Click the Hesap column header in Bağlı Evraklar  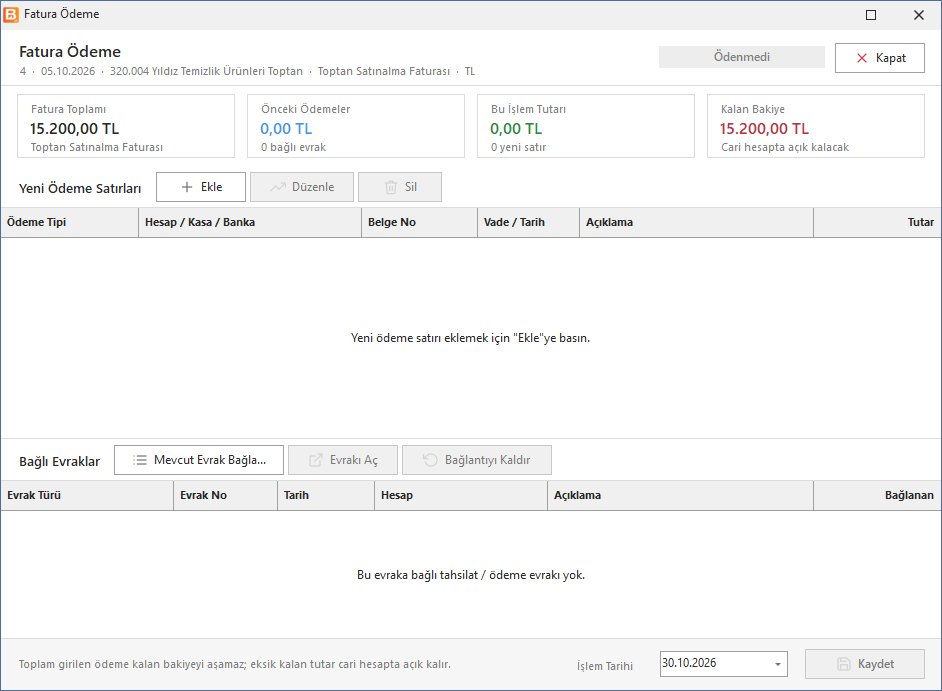click(x=461, y=496)
